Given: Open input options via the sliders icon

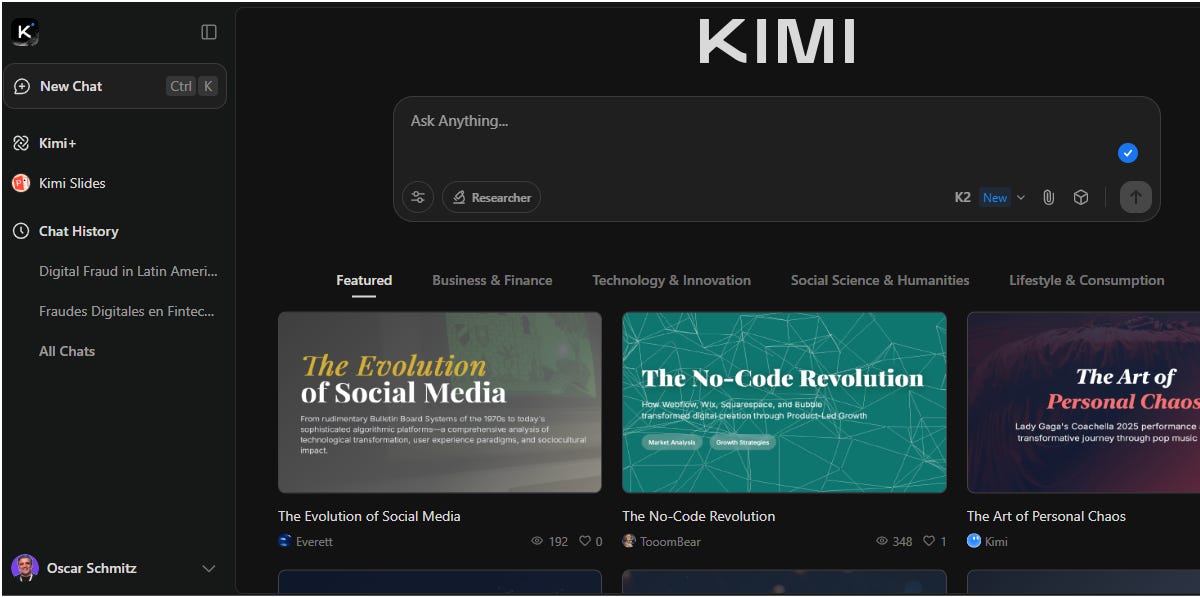Looking at the screenshot, I should pyautogui.click(x=418, y=197).
